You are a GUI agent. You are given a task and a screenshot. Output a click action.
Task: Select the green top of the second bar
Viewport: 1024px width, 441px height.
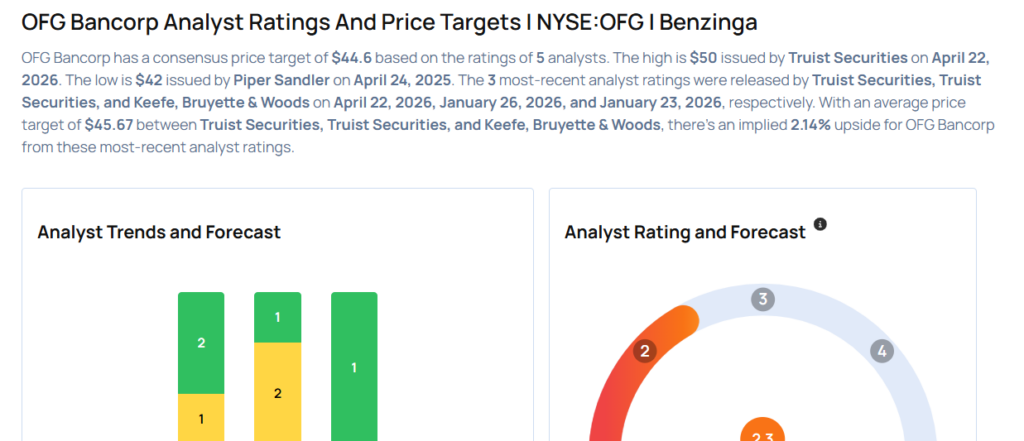click(278, 317)
